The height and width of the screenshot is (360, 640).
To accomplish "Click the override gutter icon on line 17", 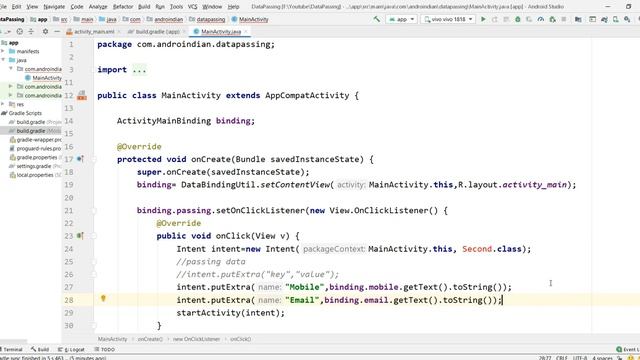I will (80, 159).
